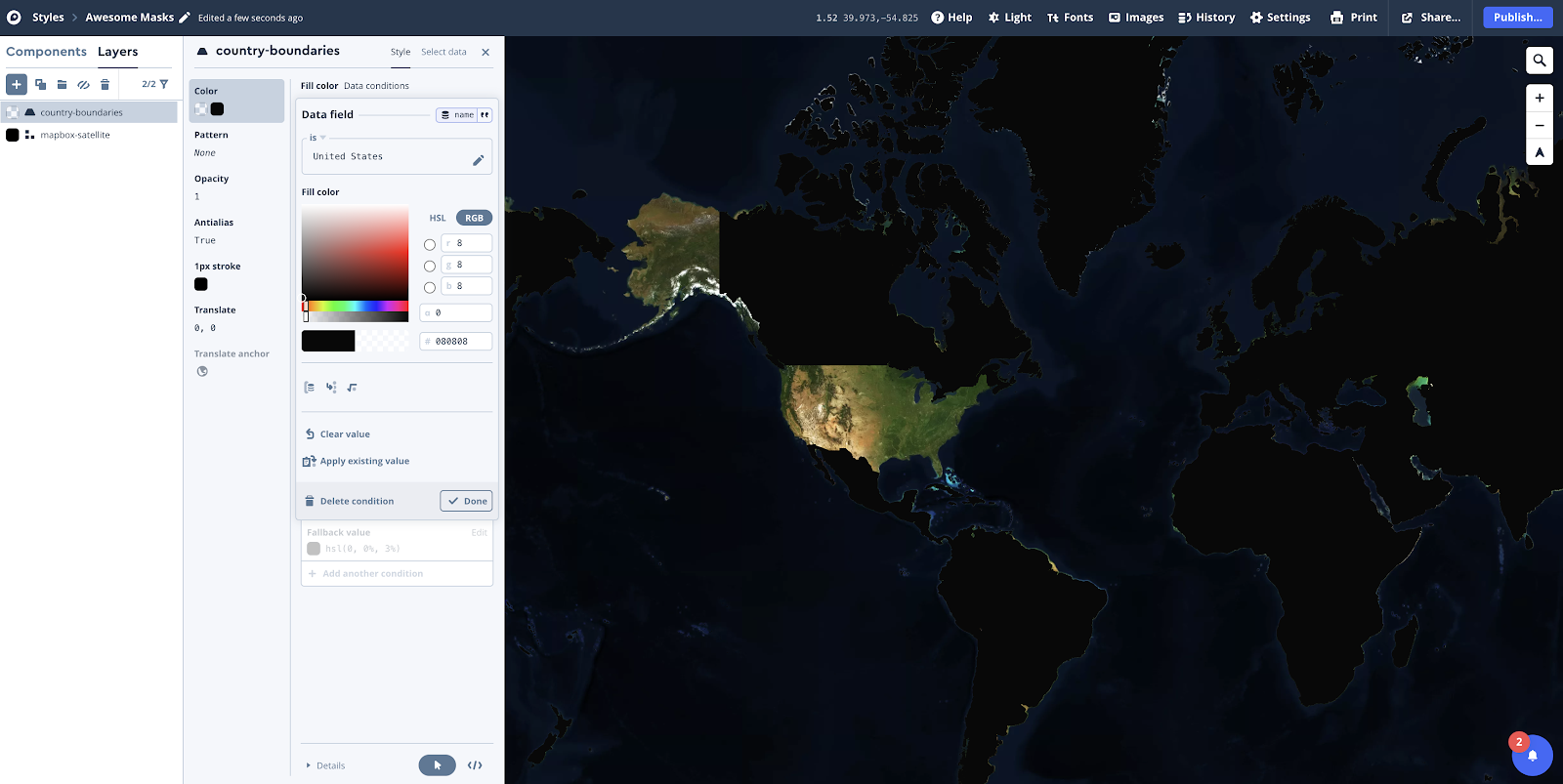Style across data range icon
The image size is (1563, 784).
click(310, 388)
